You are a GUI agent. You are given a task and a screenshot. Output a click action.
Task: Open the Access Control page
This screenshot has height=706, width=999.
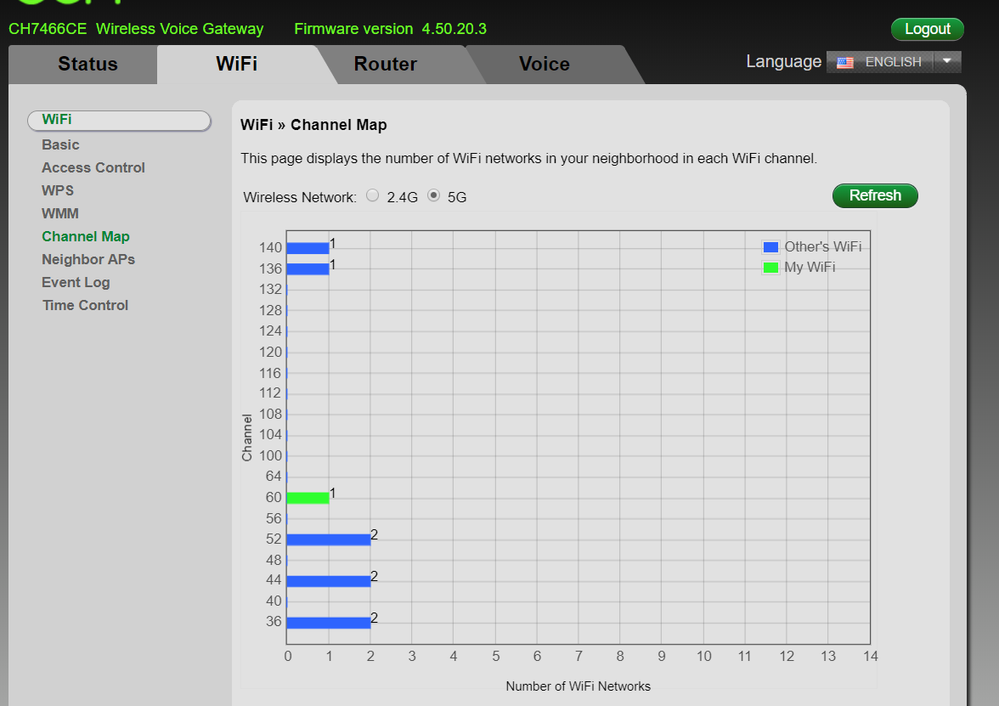(x=93, y=167)
